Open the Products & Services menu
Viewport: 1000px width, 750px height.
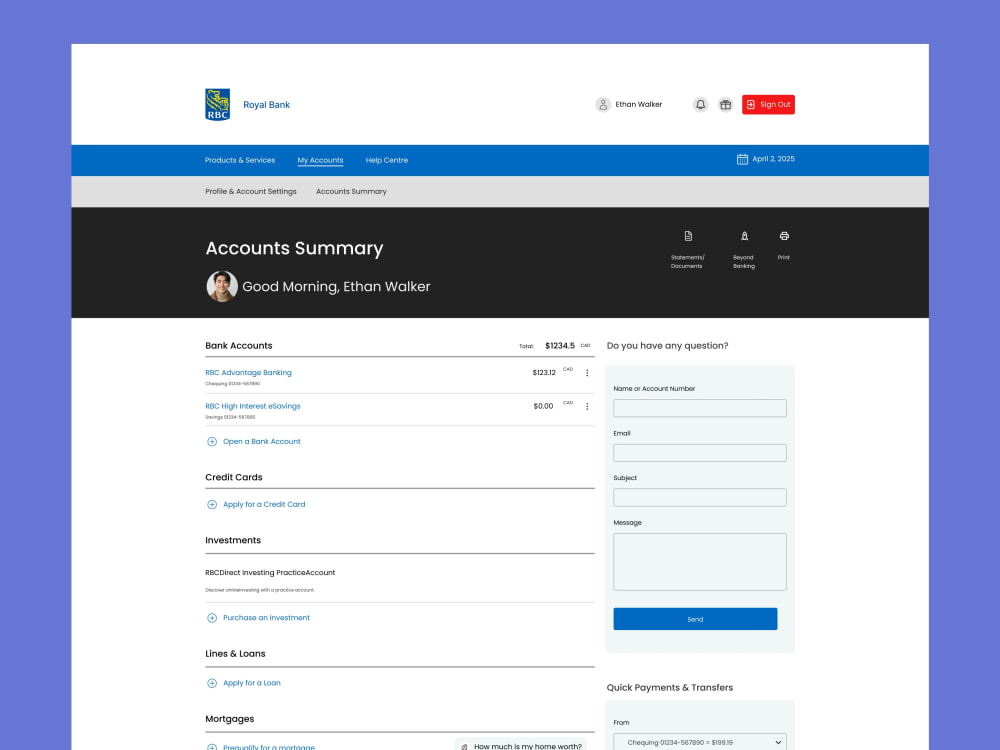[x=240, y=160]
